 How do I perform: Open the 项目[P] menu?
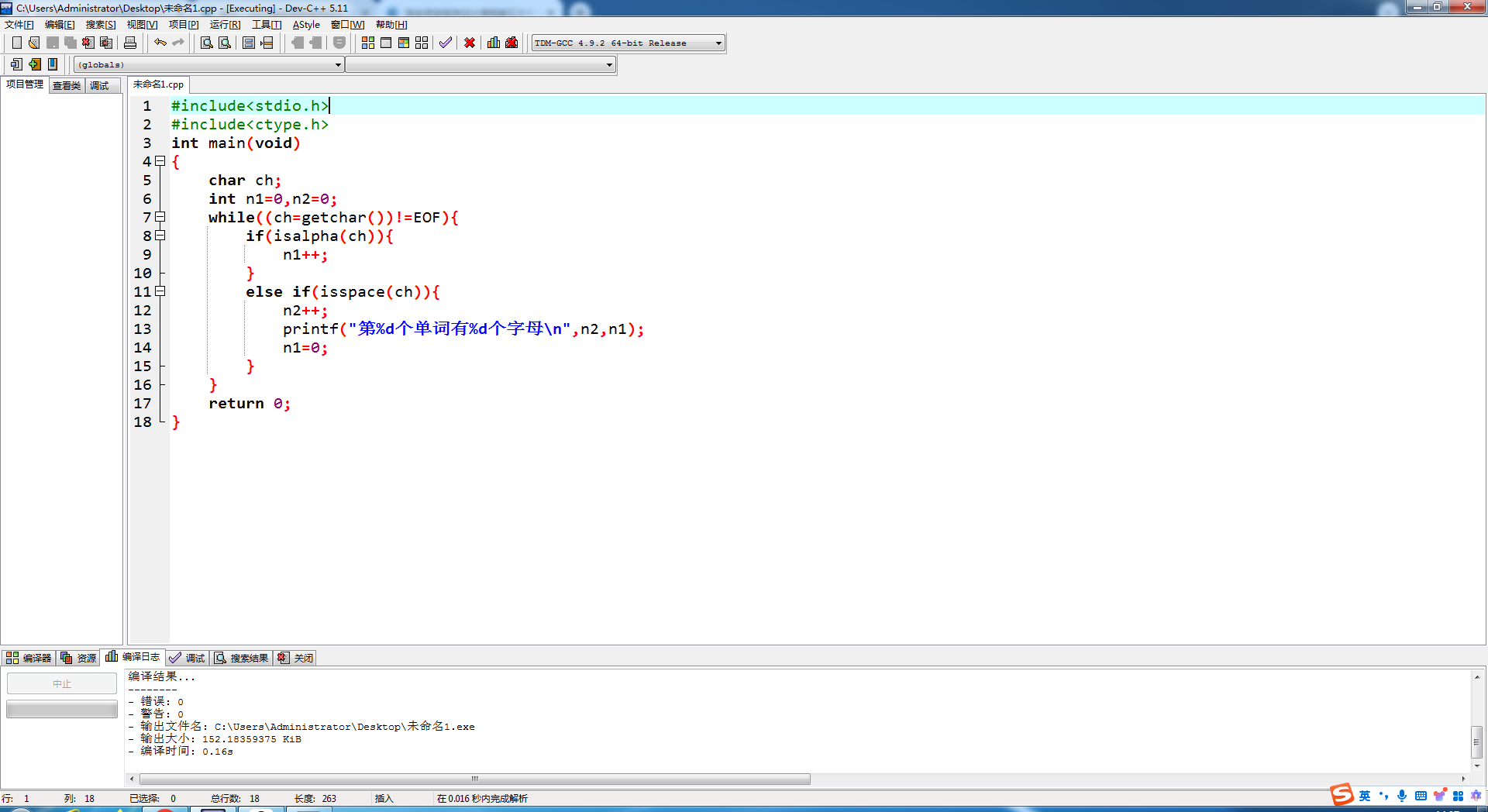point(184,25)
